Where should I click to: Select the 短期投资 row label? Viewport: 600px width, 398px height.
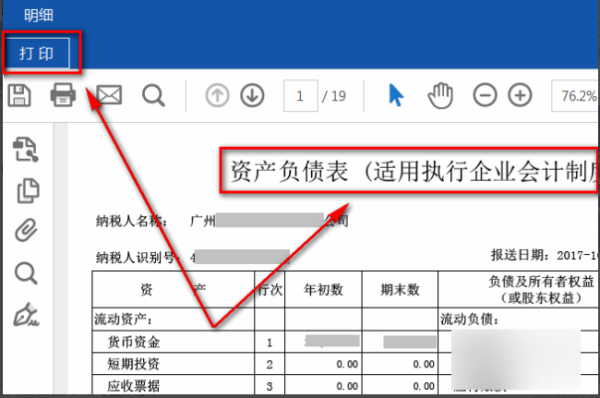(x=134, y=364)
